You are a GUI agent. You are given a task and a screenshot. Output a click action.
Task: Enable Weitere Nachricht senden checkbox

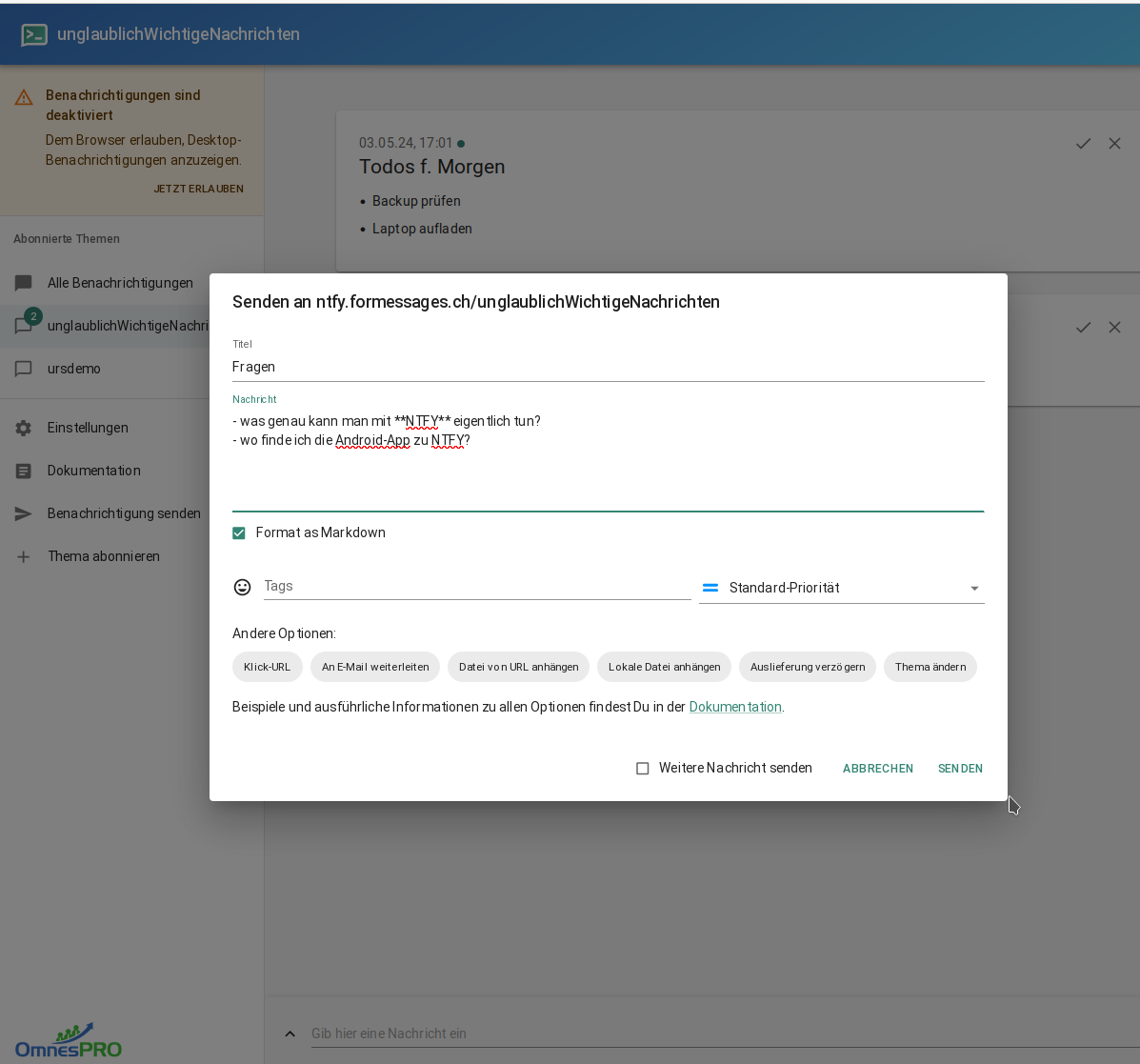point(643,769)
